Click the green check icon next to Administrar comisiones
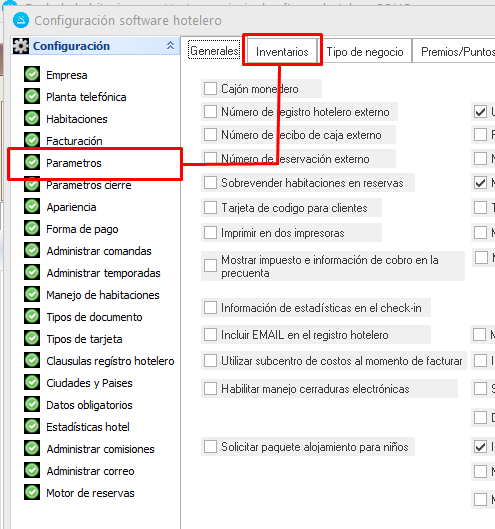 (x=32, y=448)
